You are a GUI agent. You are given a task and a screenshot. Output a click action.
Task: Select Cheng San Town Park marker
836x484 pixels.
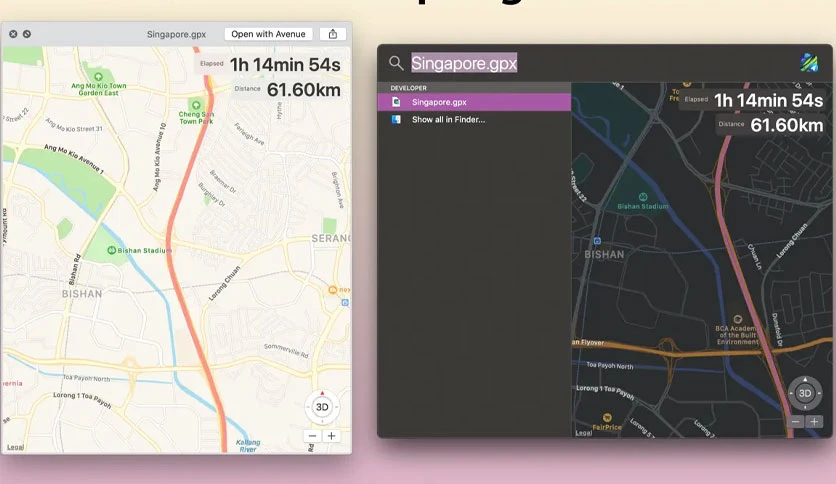coord(196,105)
